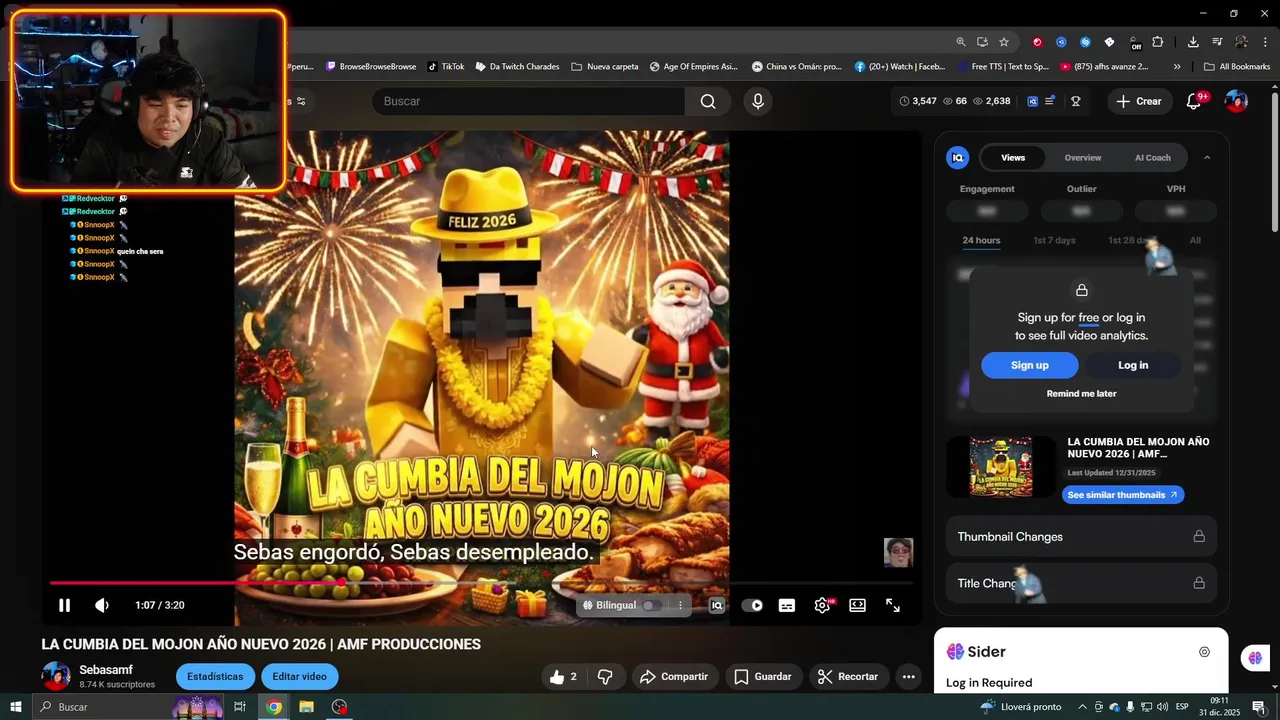Show hidden system tray icons
1280x720 pixels.
click(x=1082, y=707)
